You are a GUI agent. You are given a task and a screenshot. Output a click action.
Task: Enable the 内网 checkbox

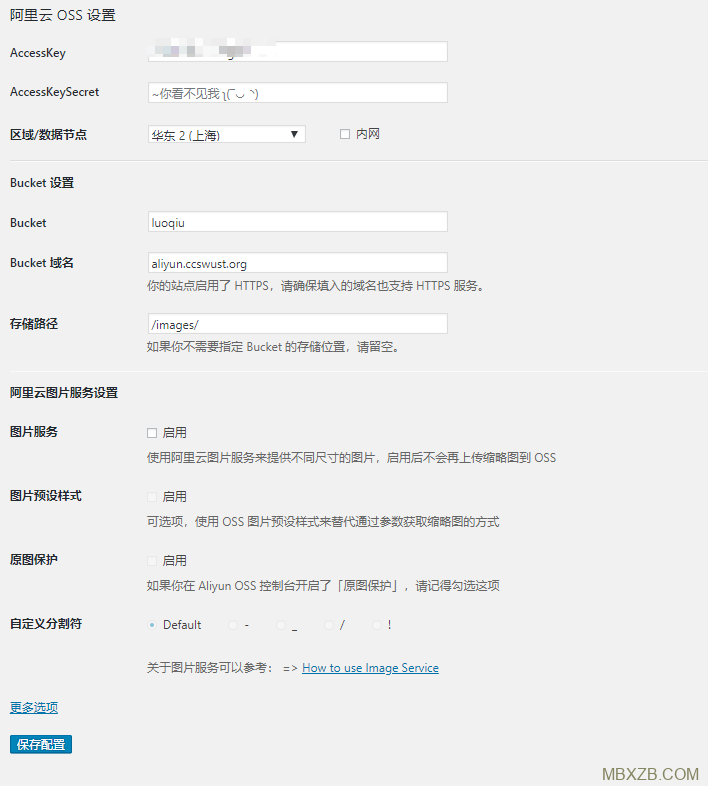345,134
